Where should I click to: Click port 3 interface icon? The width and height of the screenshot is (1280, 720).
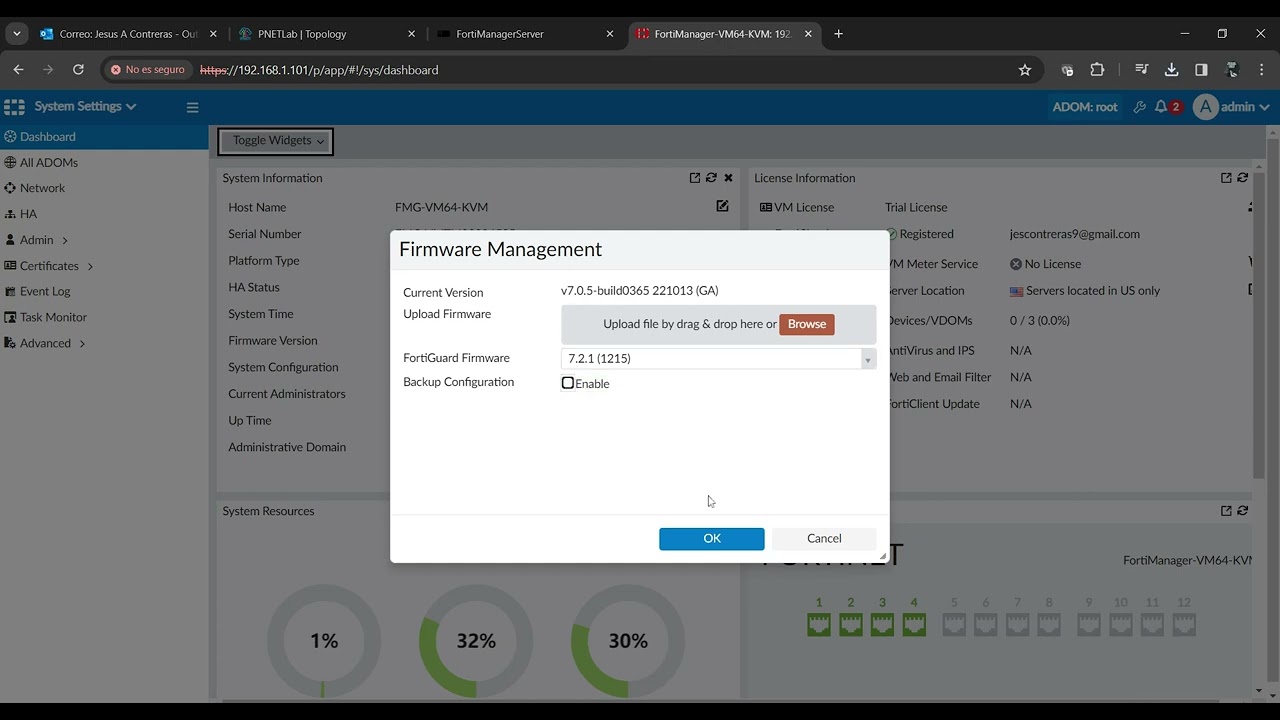[882, 625]
